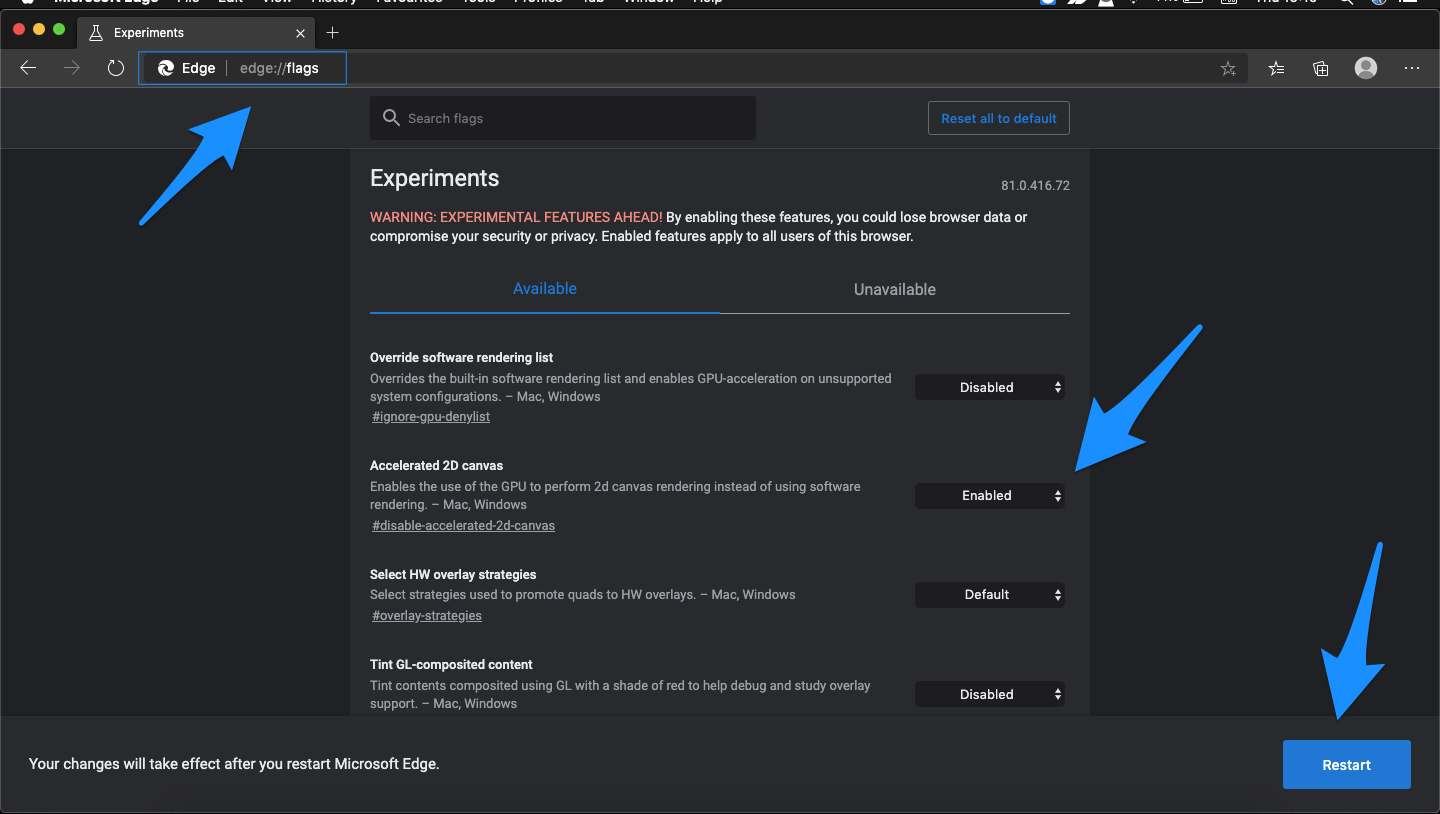Add page to favorites with star icon
Image resolution: width=1440 pixels, height=814 pixels.
tap(1228, 69)
